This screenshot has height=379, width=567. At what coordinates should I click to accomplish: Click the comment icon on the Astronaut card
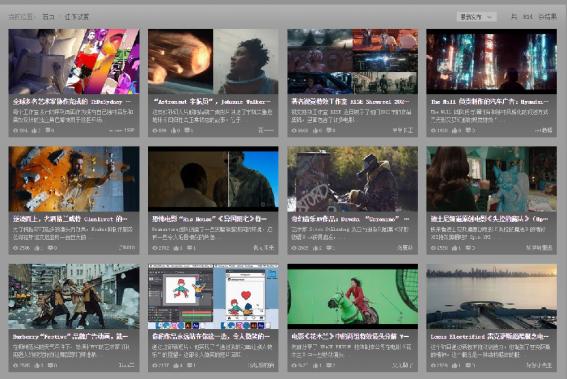pos(187,130)
